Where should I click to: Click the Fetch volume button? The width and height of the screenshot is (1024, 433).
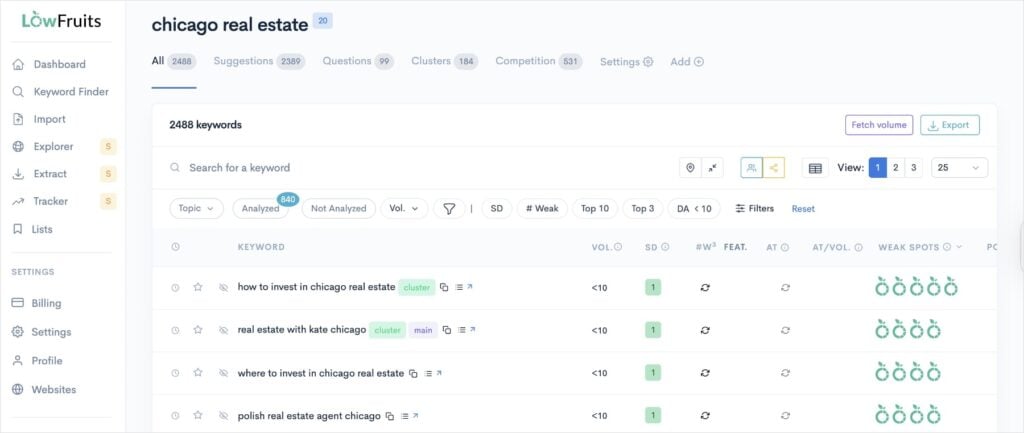[x=878, y=125]
